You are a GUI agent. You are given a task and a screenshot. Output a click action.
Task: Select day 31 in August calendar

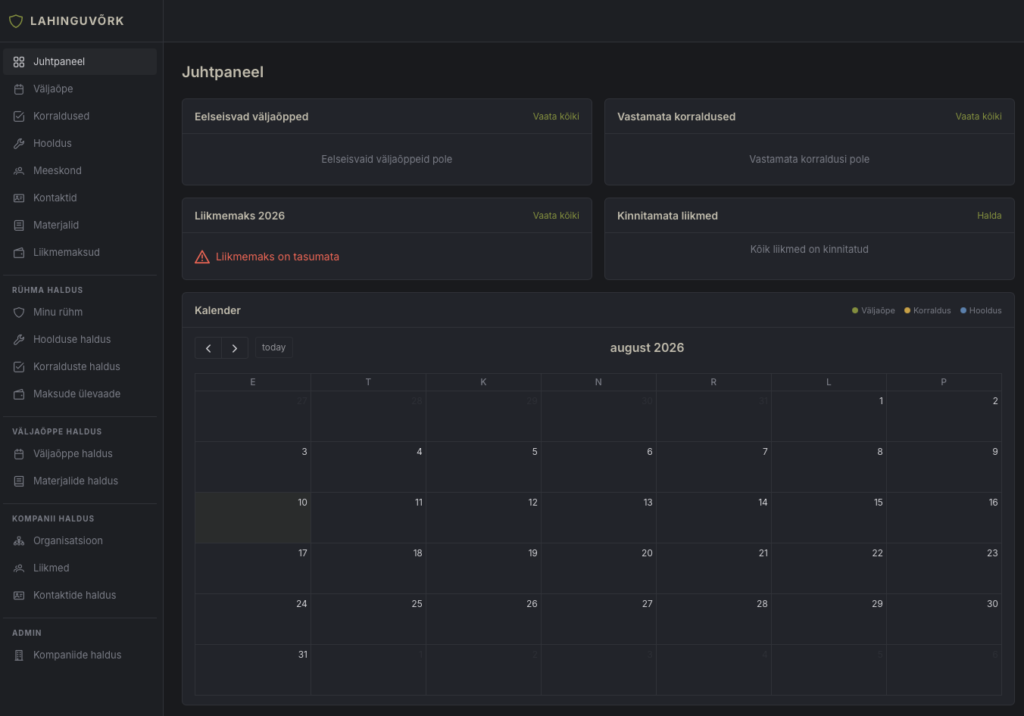253,670
